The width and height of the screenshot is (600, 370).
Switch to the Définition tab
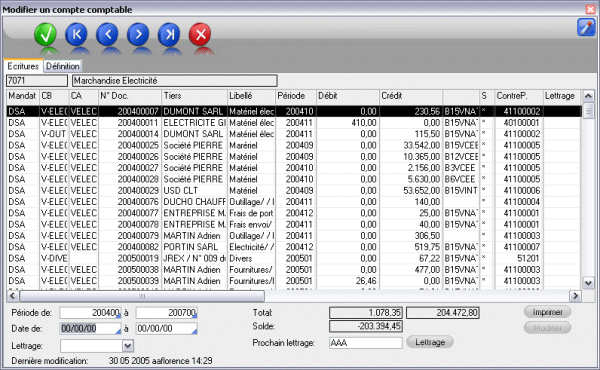(x=62, y=66)
